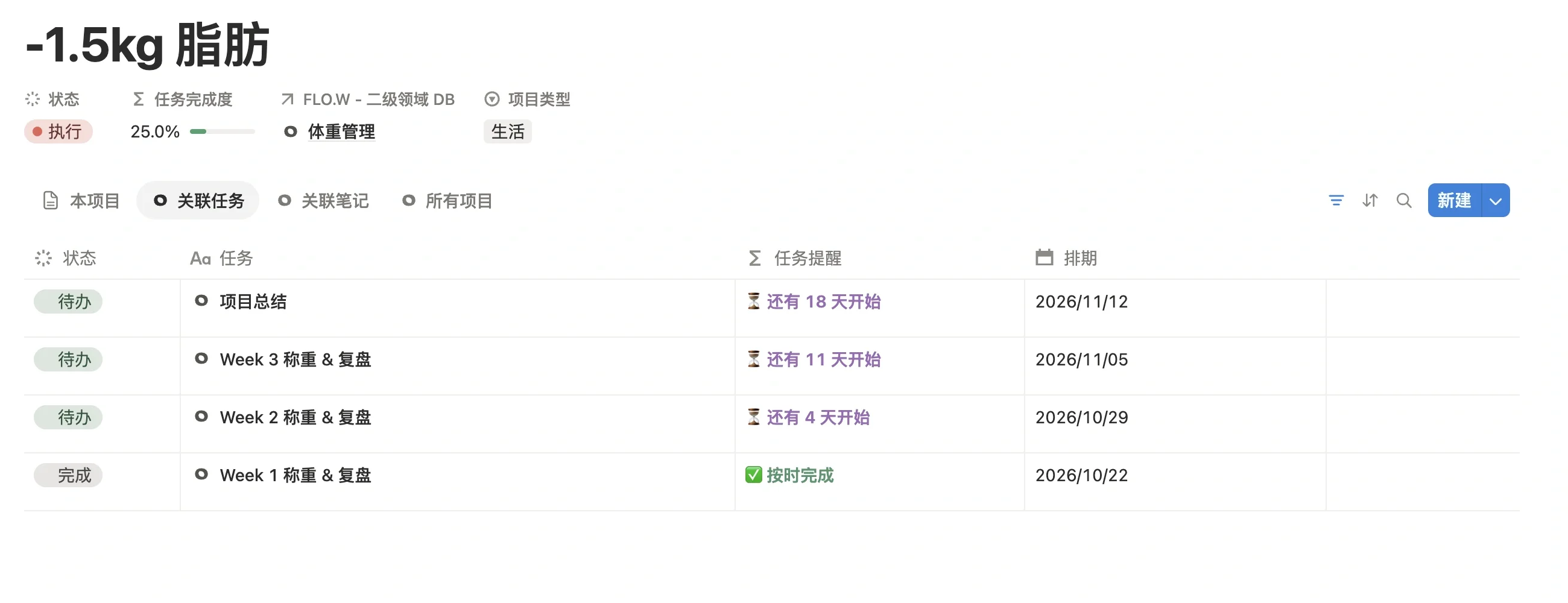
Task: Open the 项目总结 task
Action: click(253, 301)
